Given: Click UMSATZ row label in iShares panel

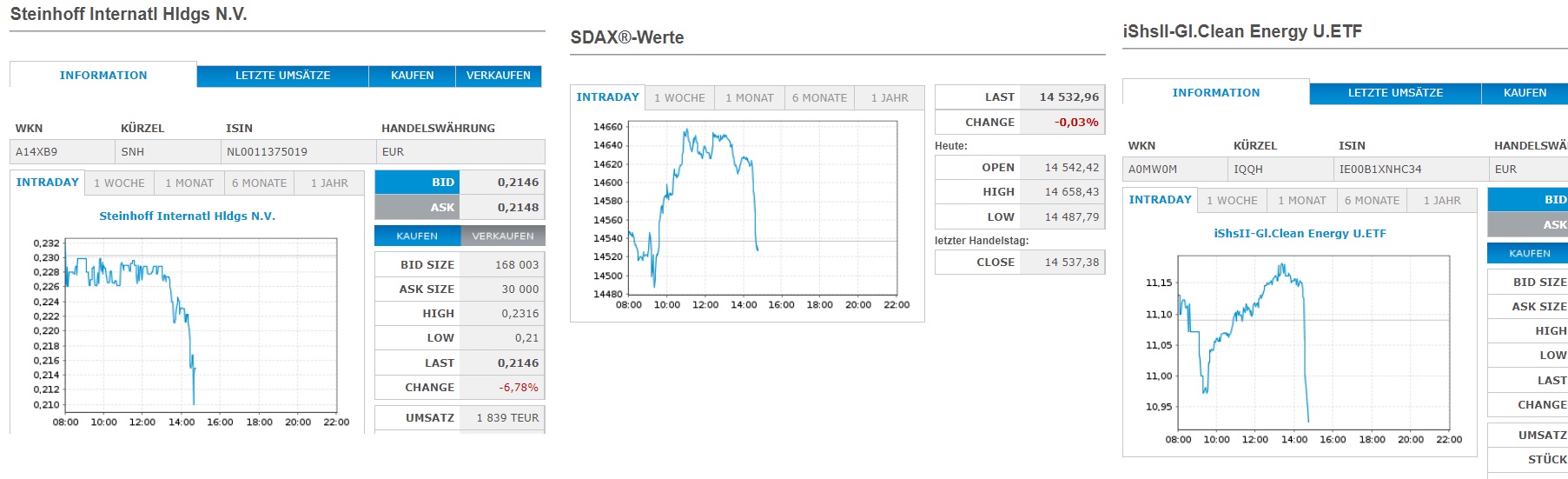Looking at the screenshot, I should [x=1543, y=435].
